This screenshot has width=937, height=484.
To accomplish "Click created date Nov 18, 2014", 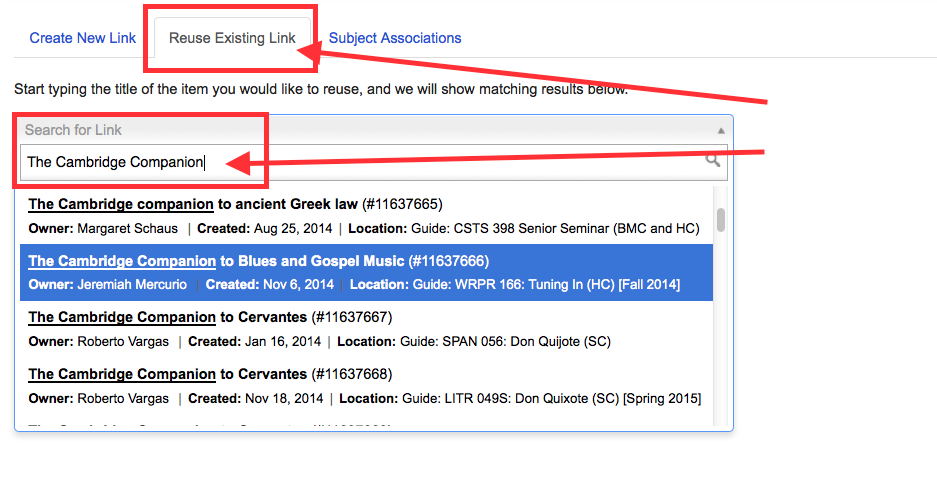I will pos(283,399).
